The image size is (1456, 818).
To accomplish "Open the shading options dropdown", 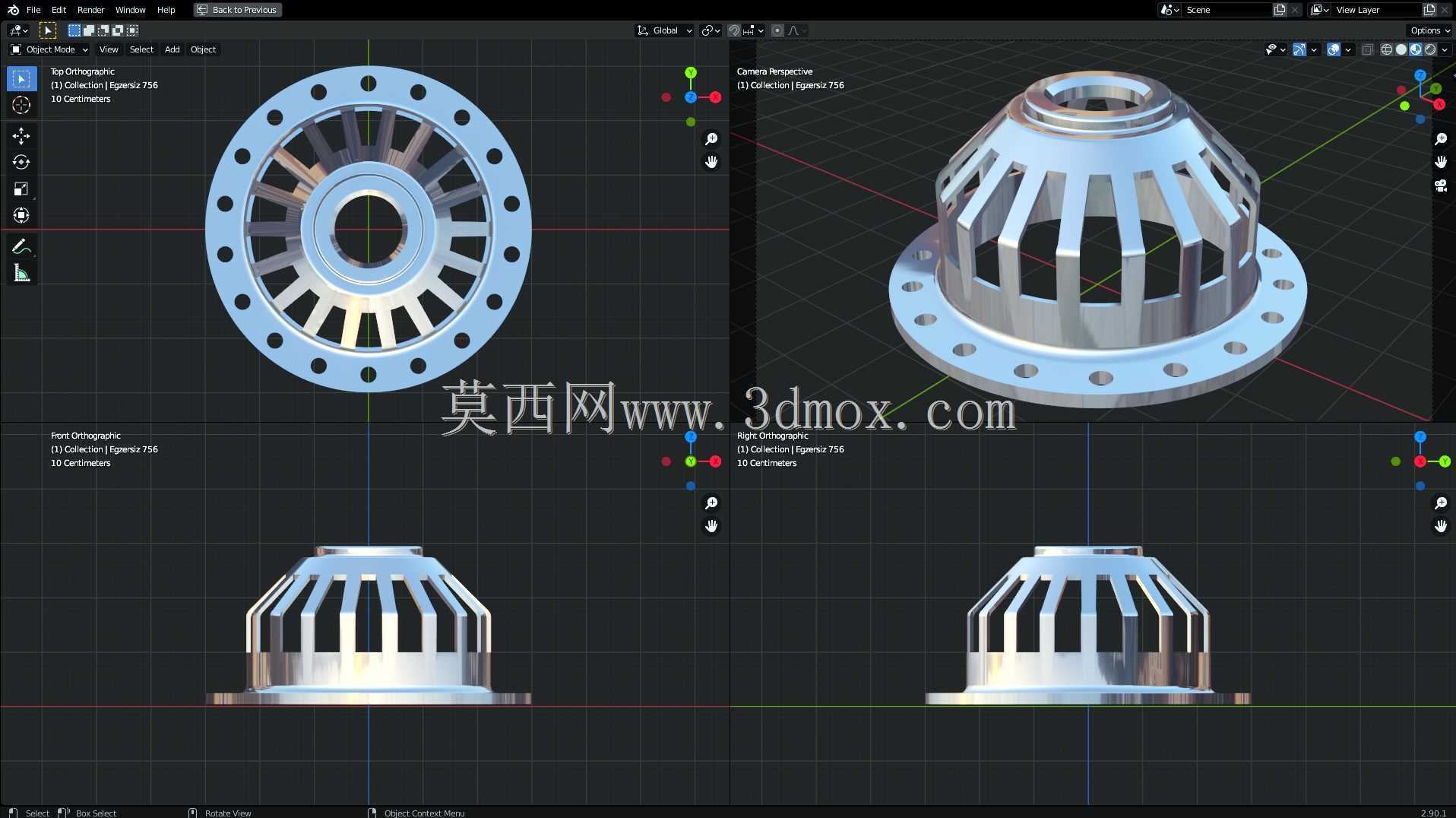I will [x=1445, y=49].
